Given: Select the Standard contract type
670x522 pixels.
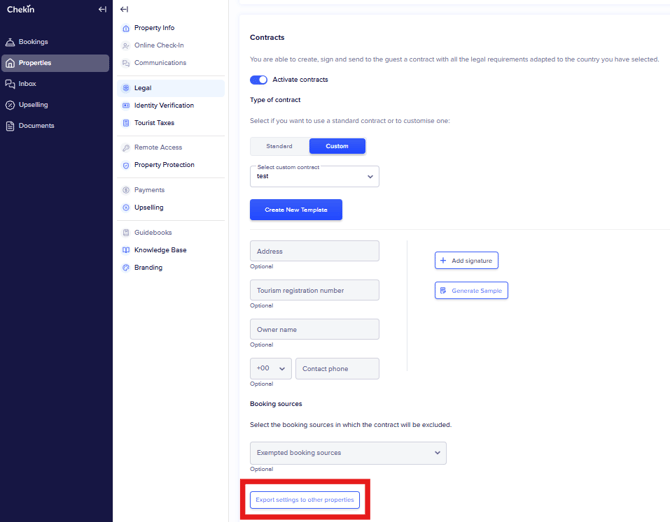Looking at the screenshot, I should pos(279,146).
